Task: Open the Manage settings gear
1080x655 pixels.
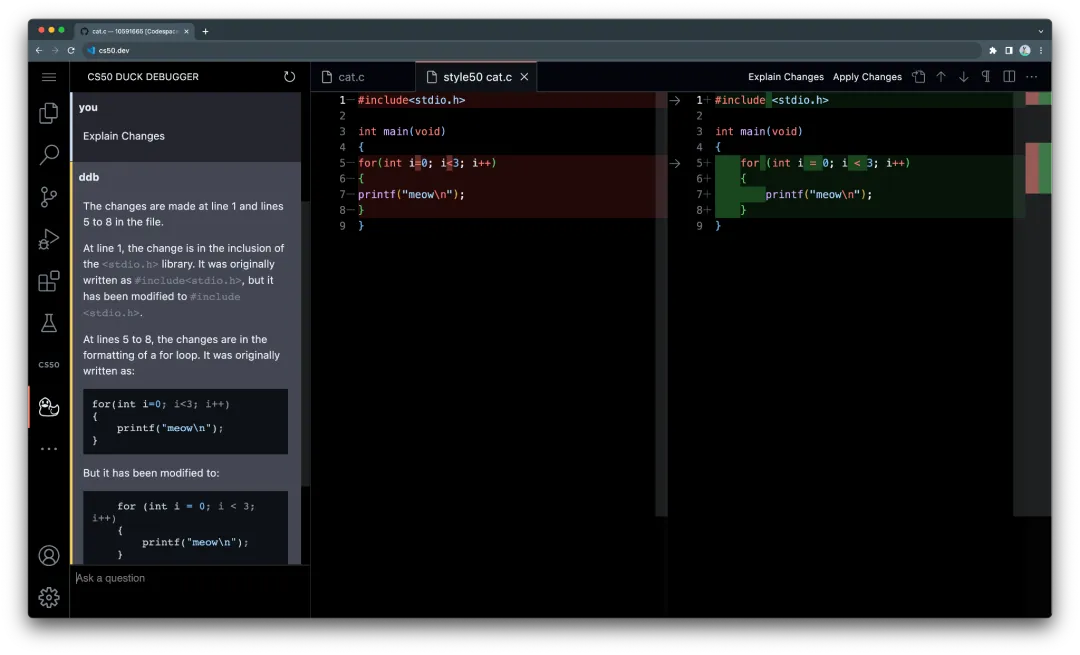Action: tap(48, 597)
